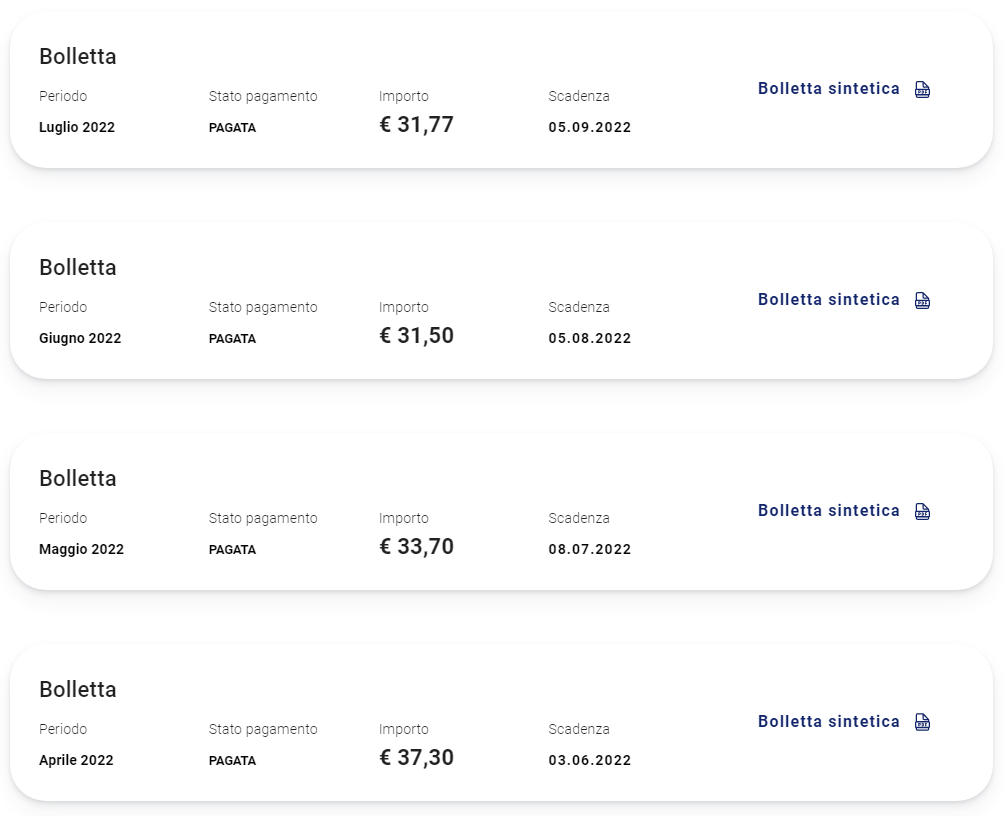Click the PDF icon for Luglio 2022 bill
The width and height of the screenshot is (1005, 816).
click(922, 89)
